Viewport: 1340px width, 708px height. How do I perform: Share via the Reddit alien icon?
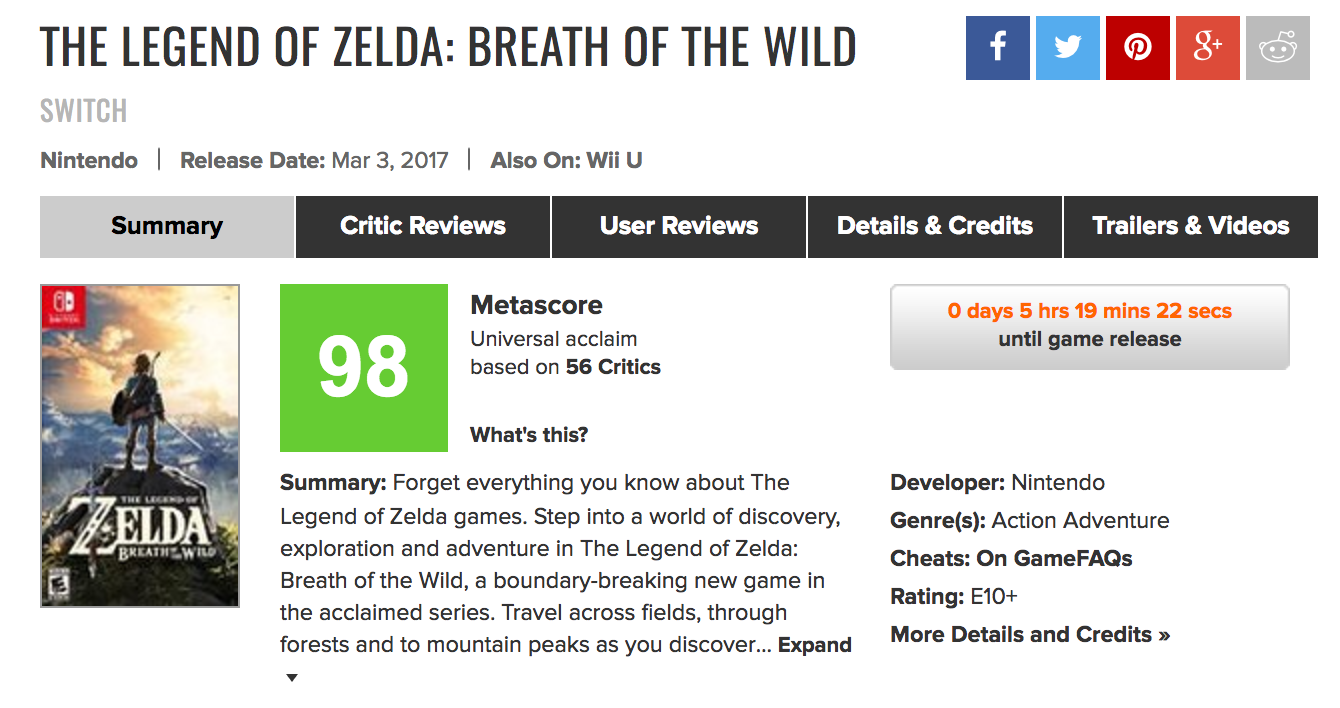point(1277,47)
